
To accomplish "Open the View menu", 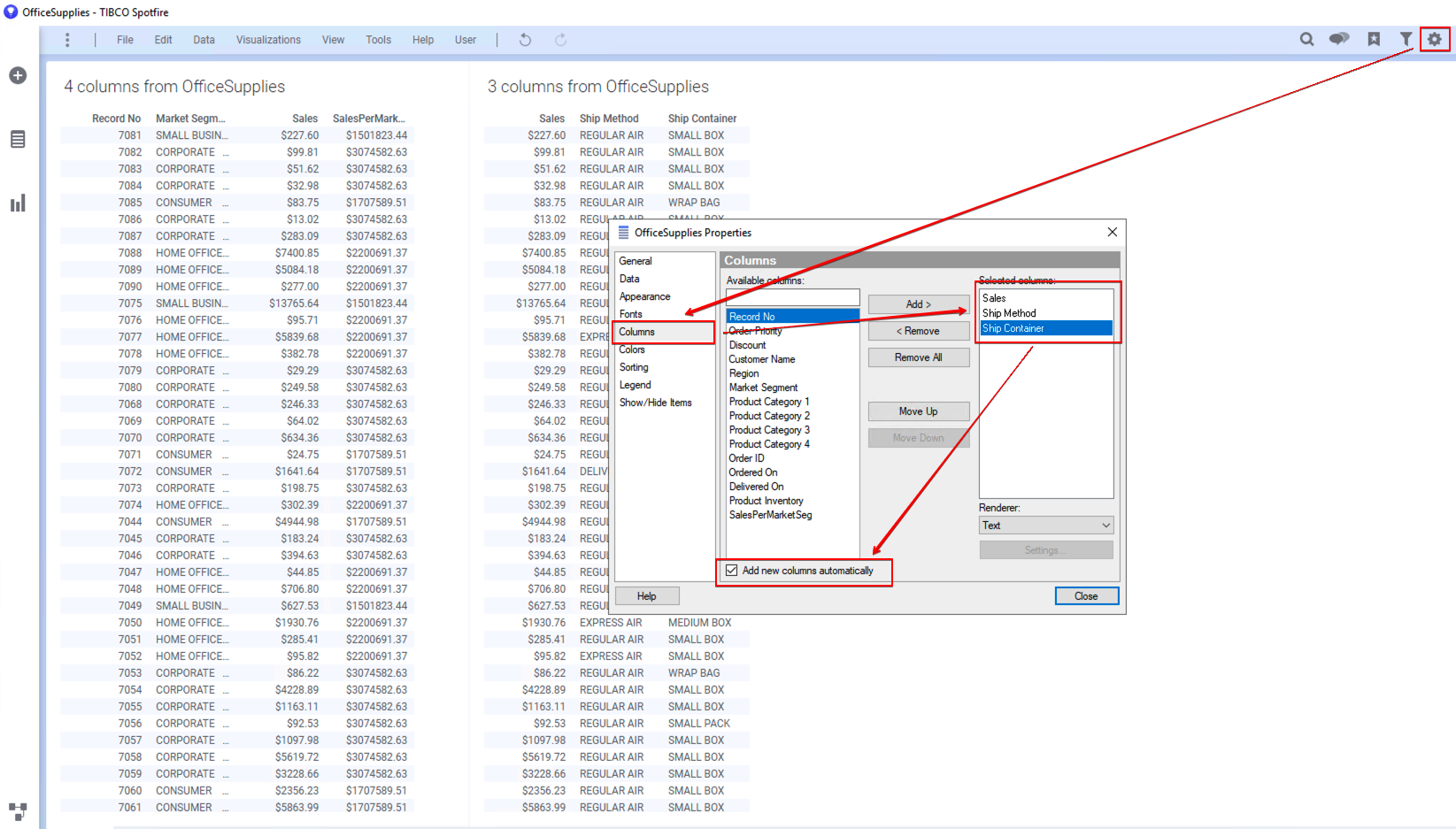I will 333,40.
